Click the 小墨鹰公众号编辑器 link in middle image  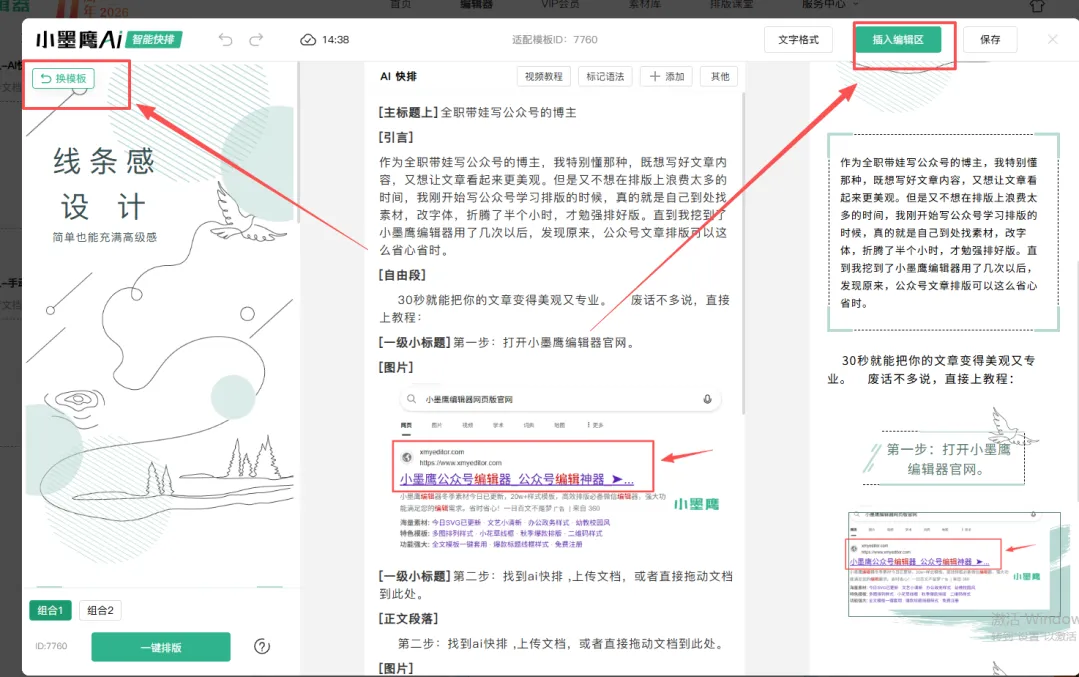tap(516, 480)
